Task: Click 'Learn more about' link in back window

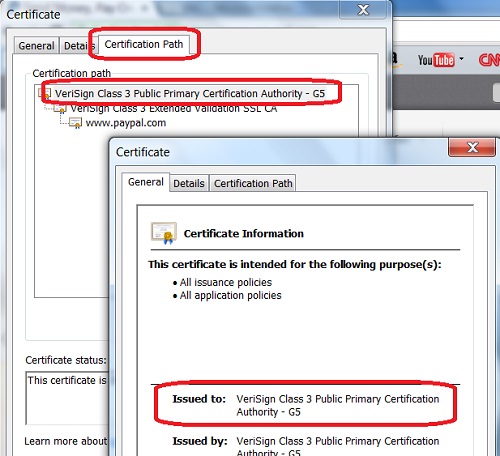Action: coord(66,441)
